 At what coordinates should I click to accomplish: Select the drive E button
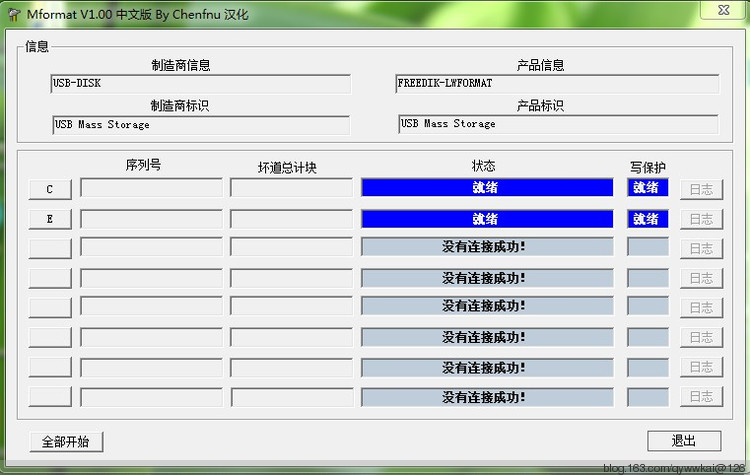(50, 219)
